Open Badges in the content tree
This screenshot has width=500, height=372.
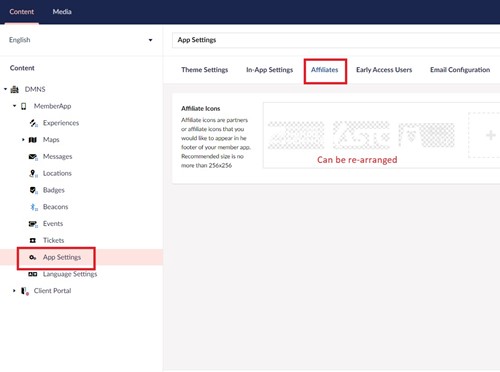(x=54, y=190)
